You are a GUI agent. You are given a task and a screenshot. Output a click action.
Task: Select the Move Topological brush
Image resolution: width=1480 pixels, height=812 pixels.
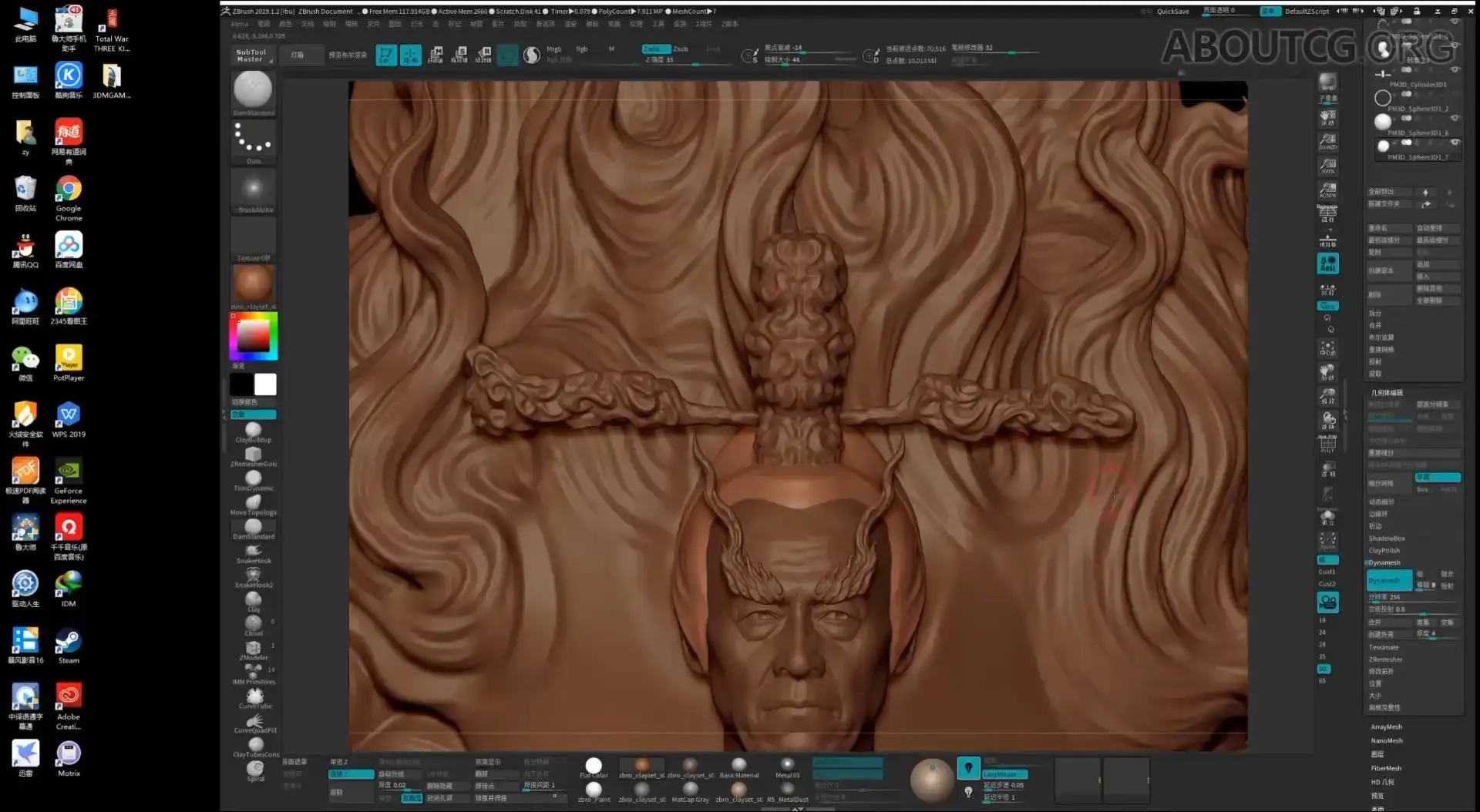click(x=253, y=502)
